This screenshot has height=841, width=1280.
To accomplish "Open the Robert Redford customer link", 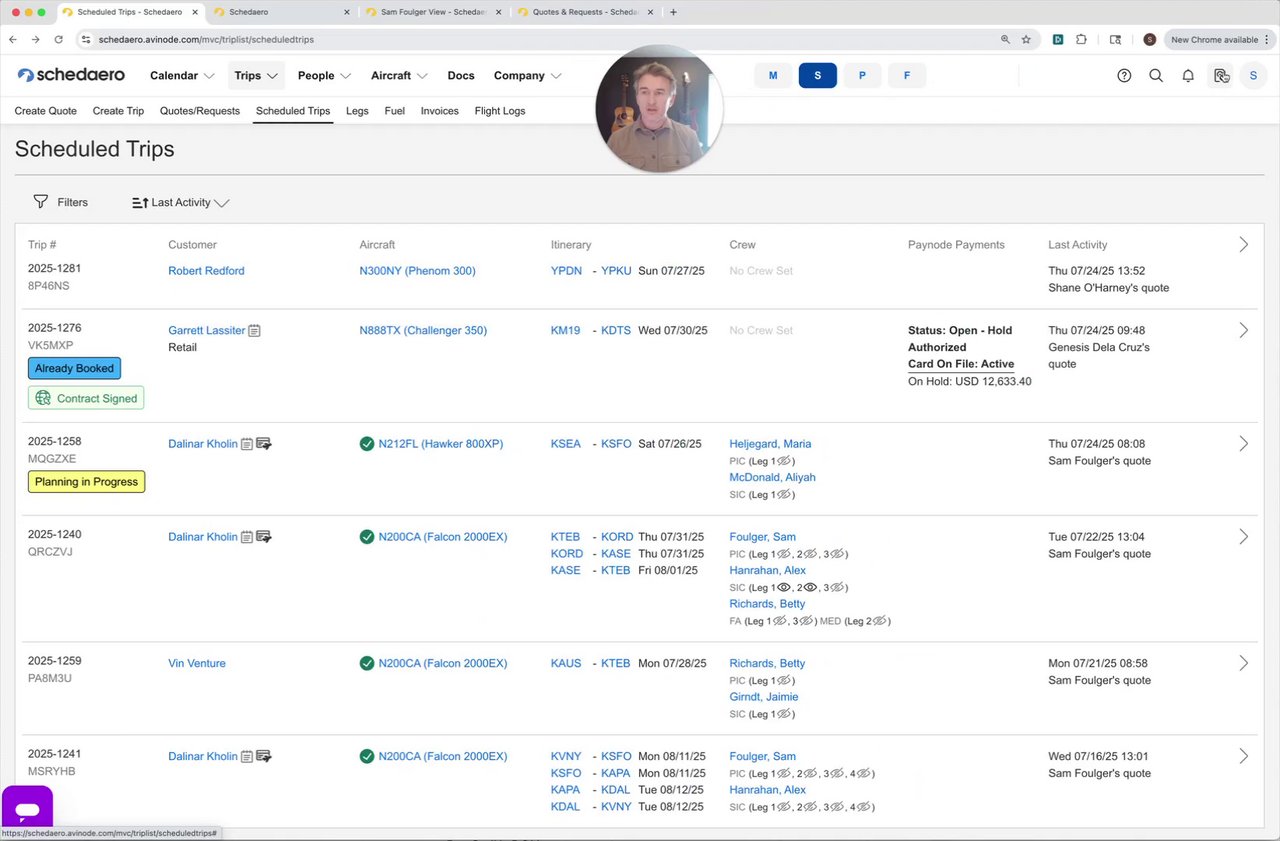I will click(206, 271).
